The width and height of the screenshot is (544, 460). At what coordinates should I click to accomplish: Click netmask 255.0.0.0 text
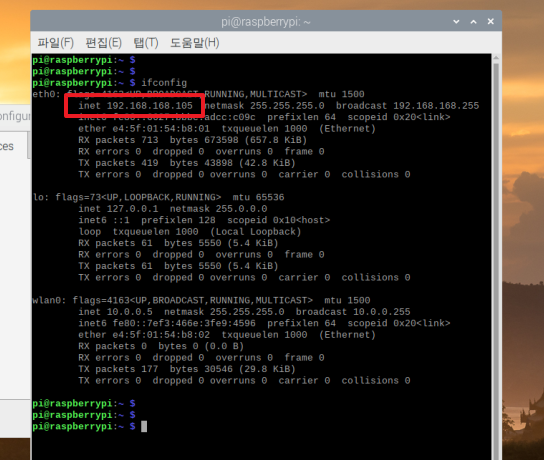coord(218,209)
